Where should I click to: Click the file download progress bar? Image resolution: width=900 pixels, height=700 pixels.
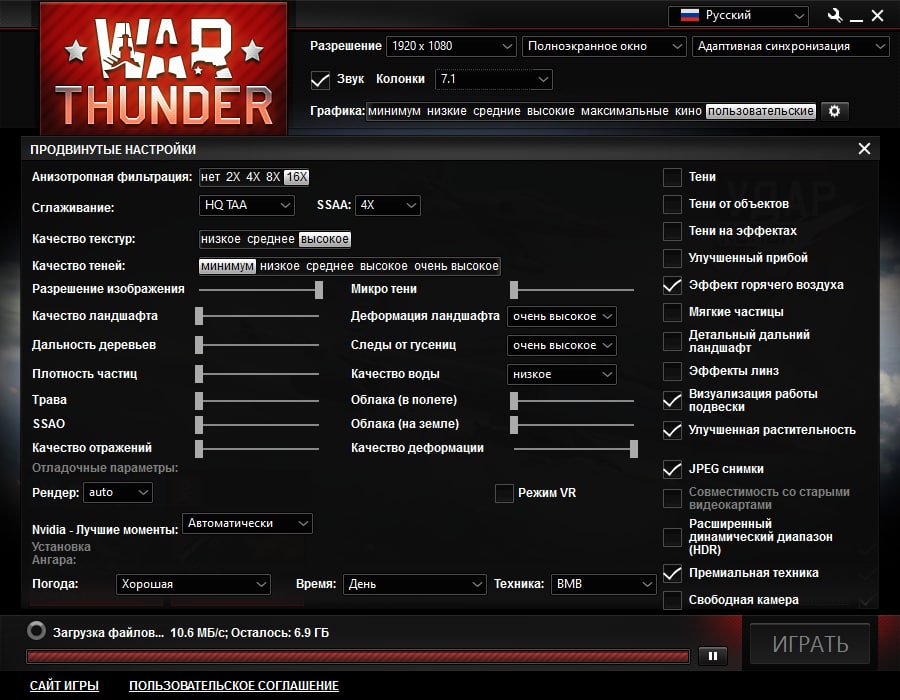coord(358,656)
